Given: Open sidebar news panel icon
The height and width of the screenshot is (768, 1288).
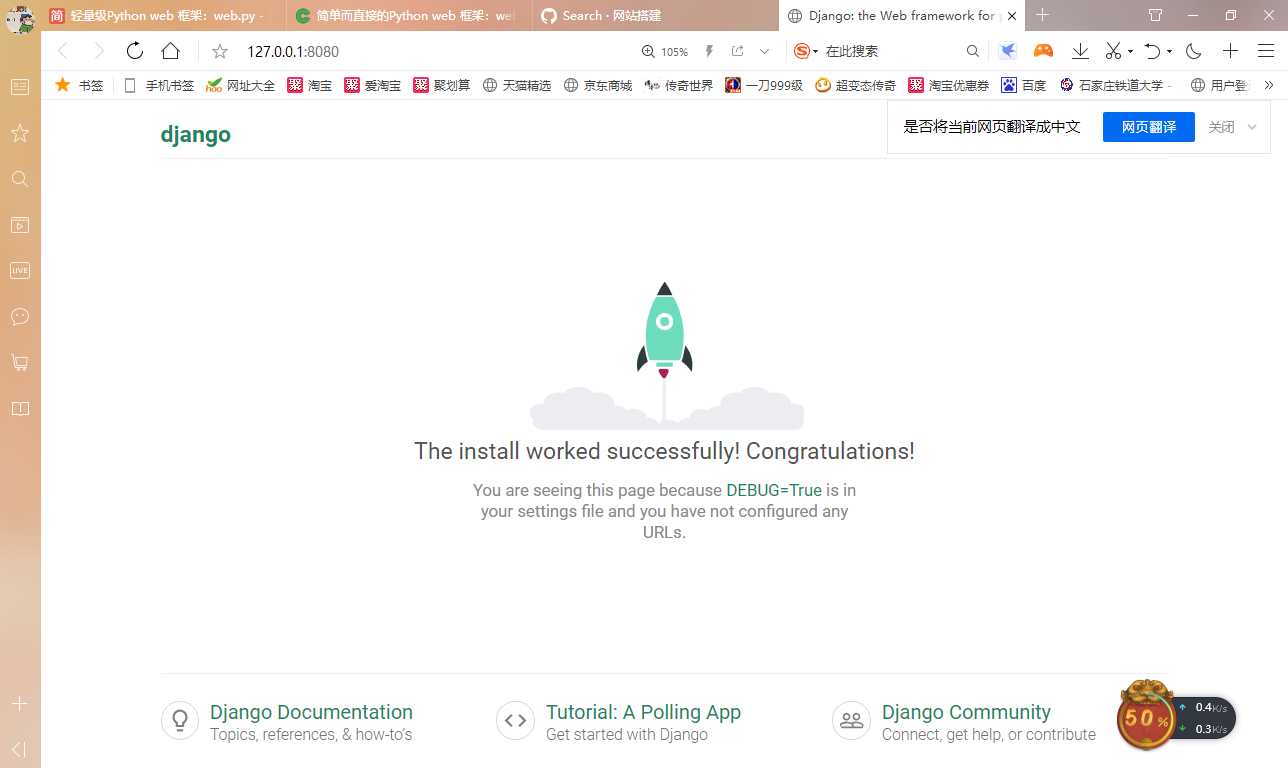Looking at the screenshot, I should click(x=19, y=87).
